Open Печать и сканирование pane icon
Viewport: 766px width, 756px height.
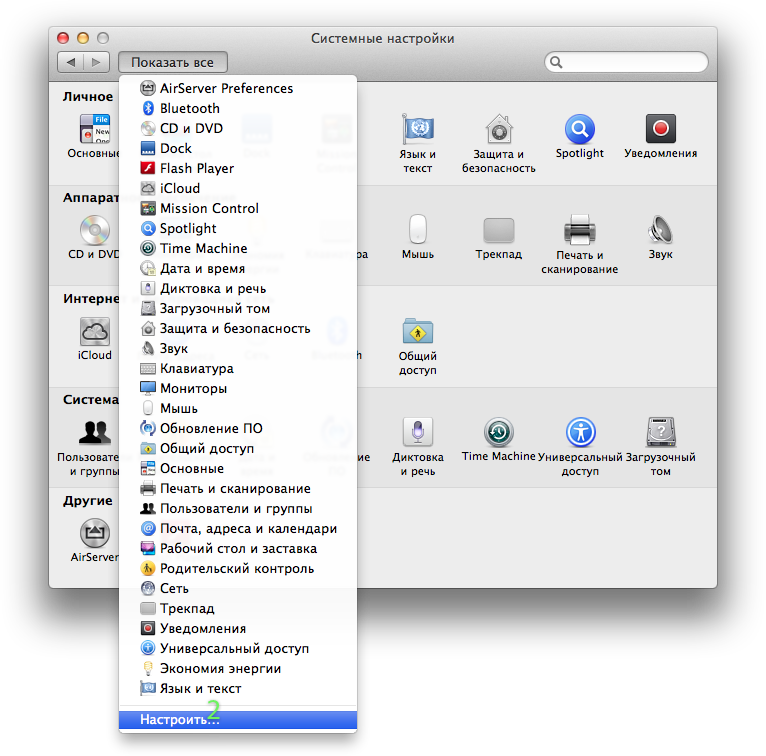580,230
